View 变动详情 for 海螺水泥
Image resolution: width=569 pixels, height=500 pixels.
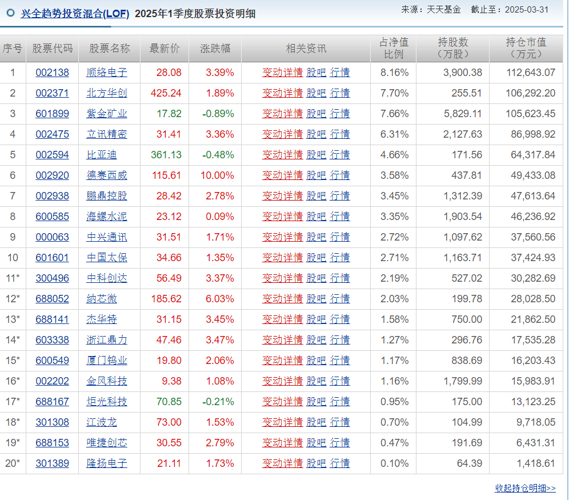point(282,217)
